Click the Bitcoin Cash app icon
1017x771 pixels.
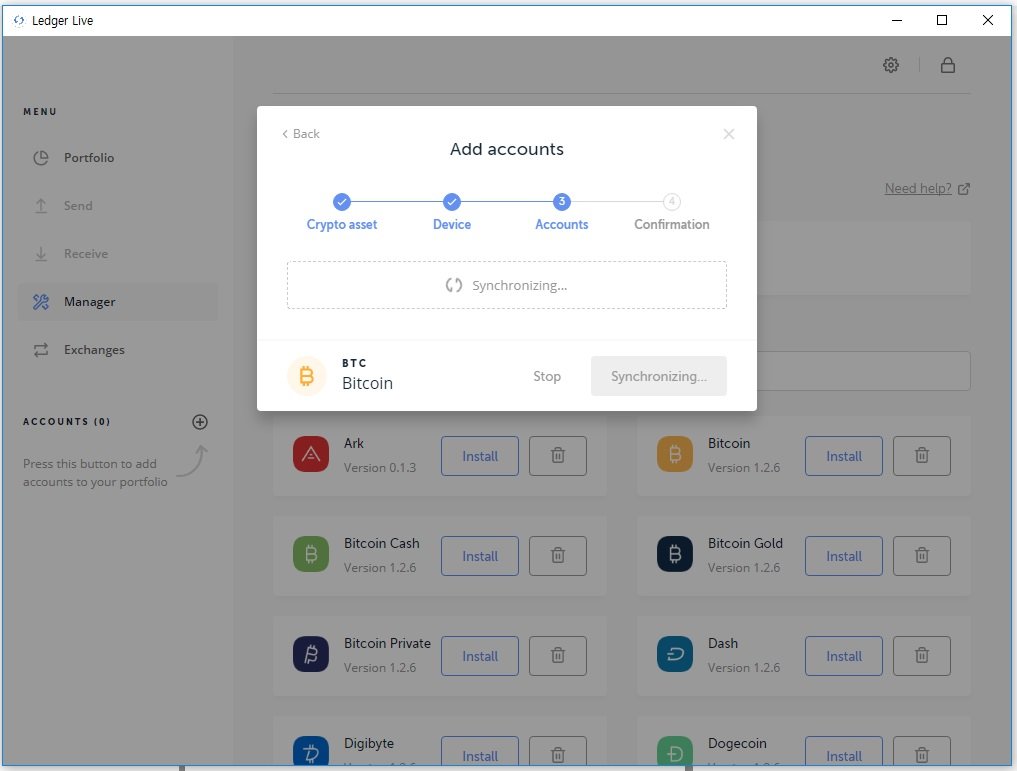[x=311, y=554]
